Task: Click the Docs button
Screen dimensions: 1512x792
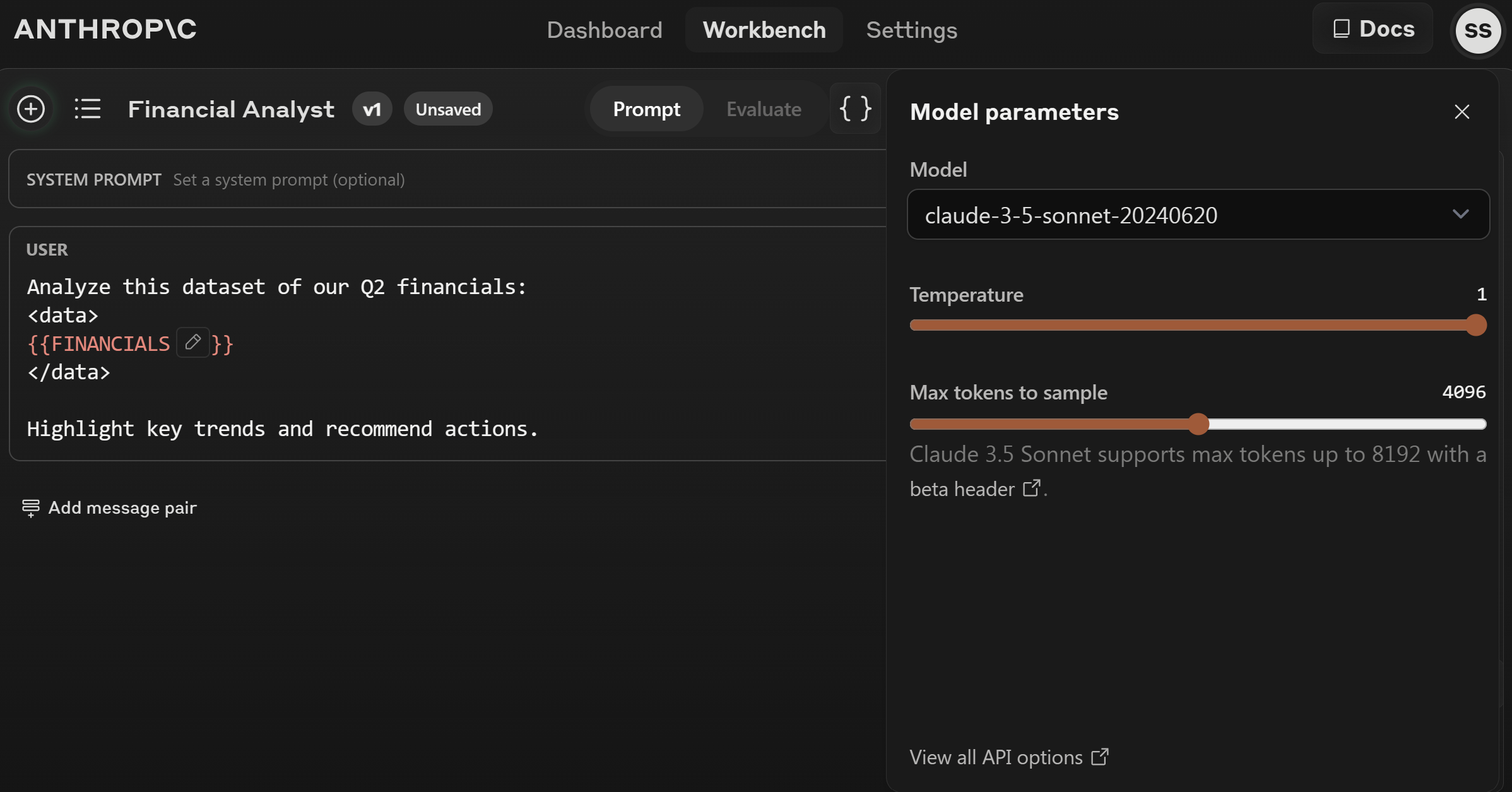Action: click(1373, 29)
